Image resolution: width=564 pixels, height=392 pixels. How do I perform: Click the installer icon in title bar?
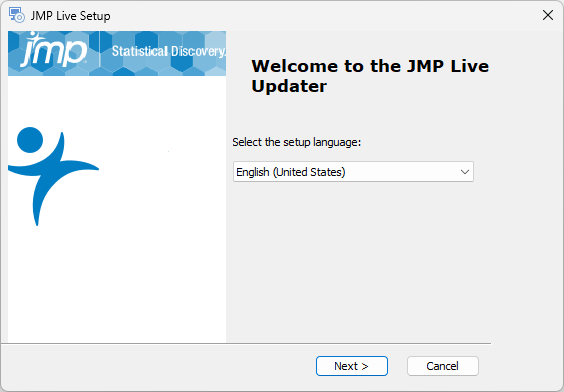[17, 15]
